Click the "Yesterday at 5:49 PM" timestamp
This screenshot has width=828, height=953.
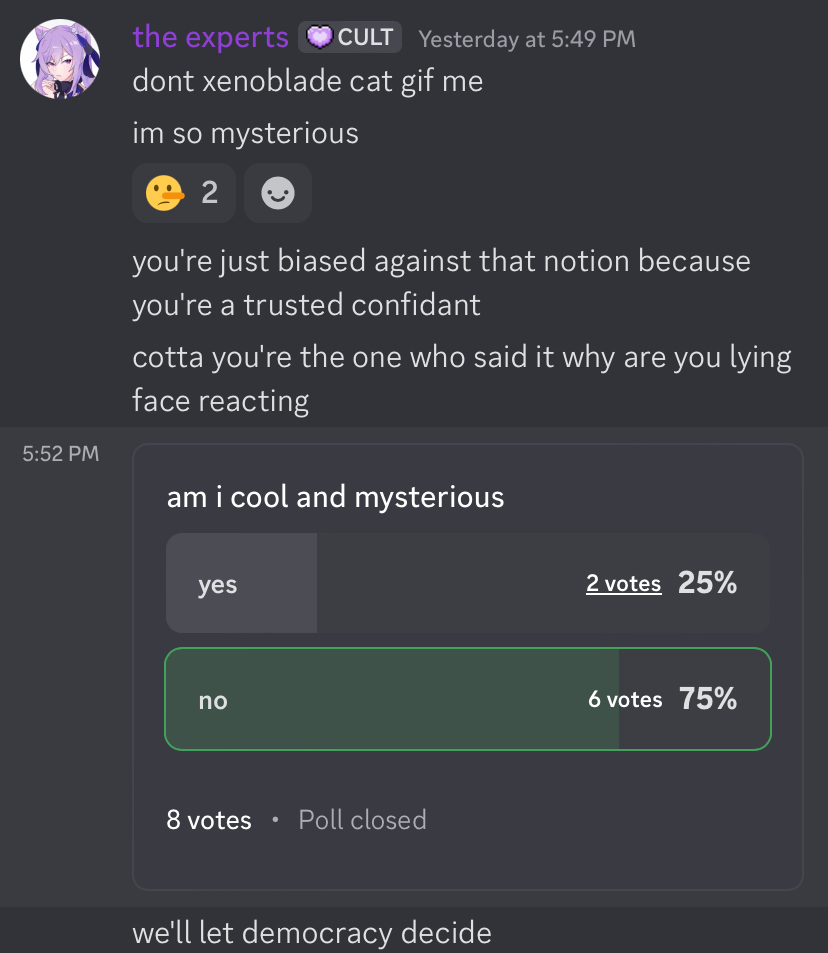point(527,39)
